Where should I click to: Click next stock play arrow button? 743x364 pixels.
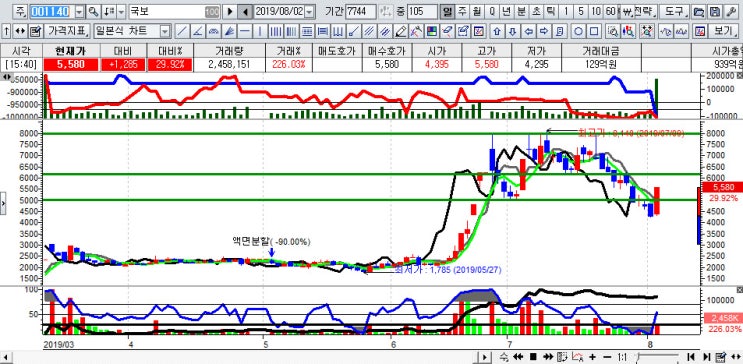(x=229, y=11)
